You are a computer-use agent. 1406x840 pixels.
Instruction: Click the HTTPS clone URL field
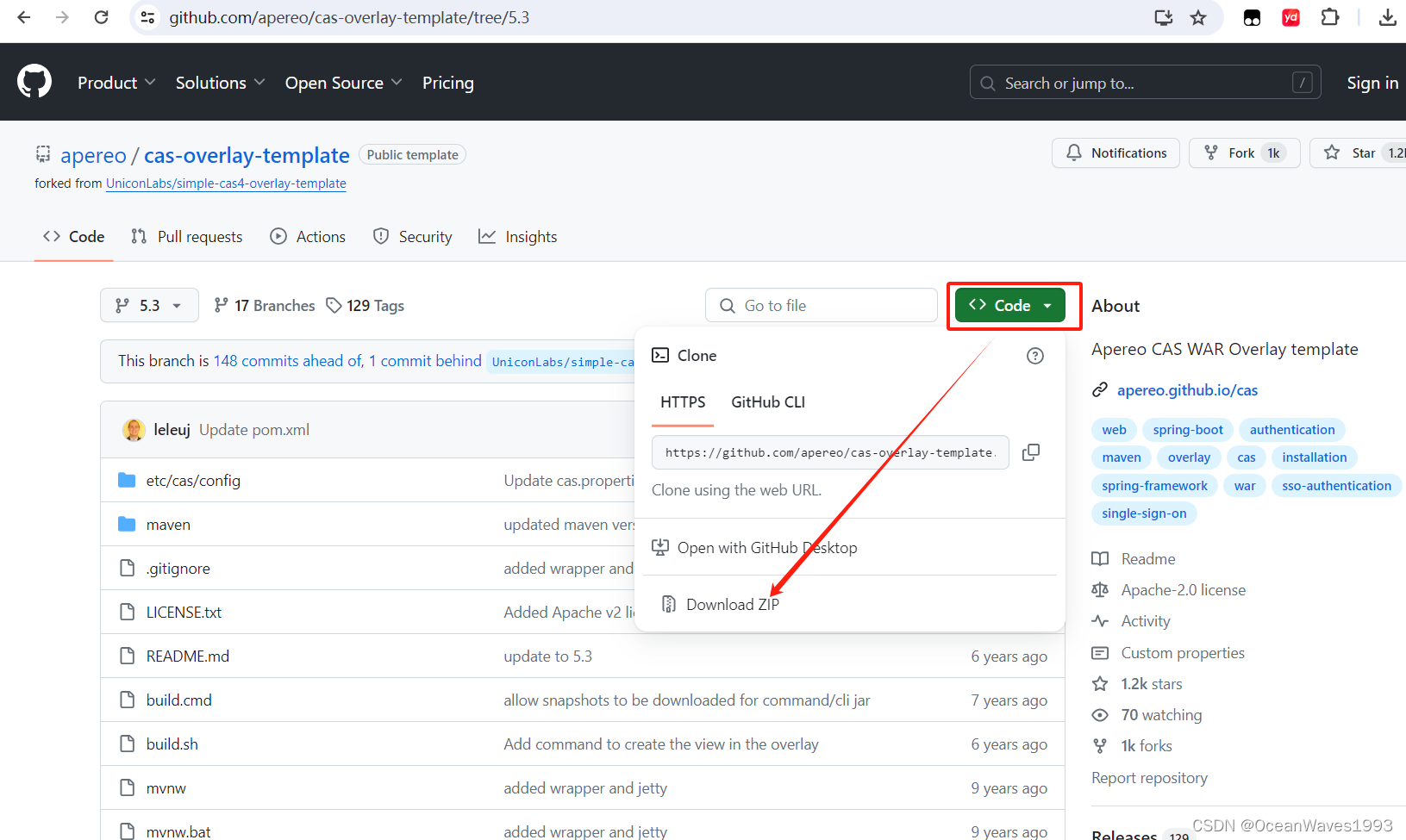pyautogui.click(x=830, y=452)
